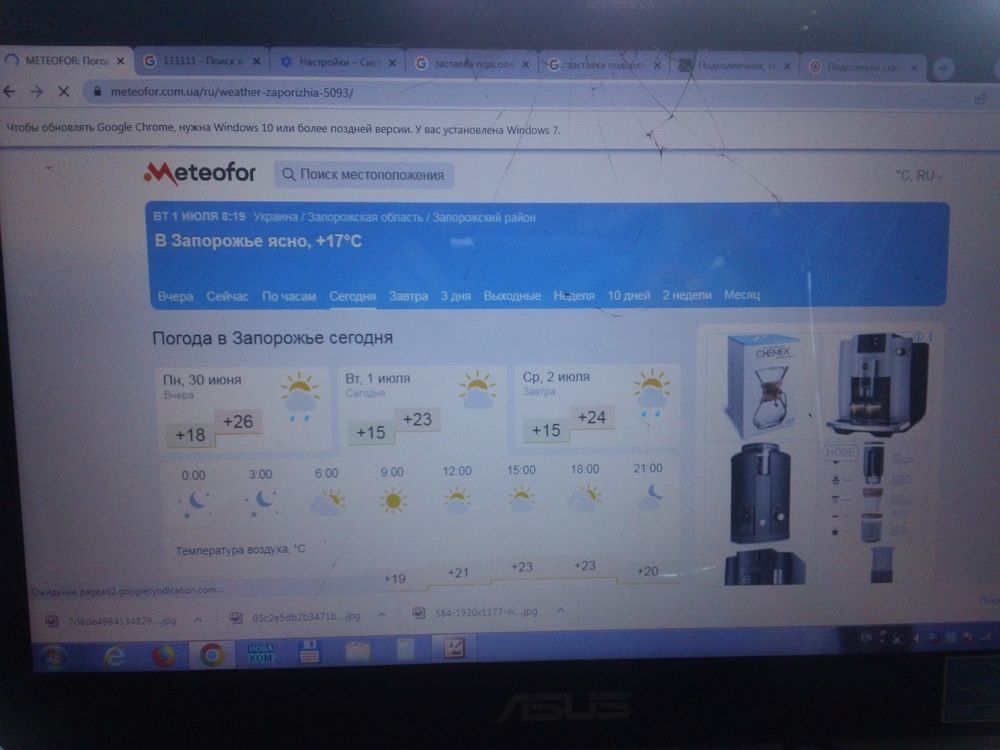This screenshot has height=750, width=1000.
Task: Select the Сейчас forecast tab
Action: pos(227,297)
